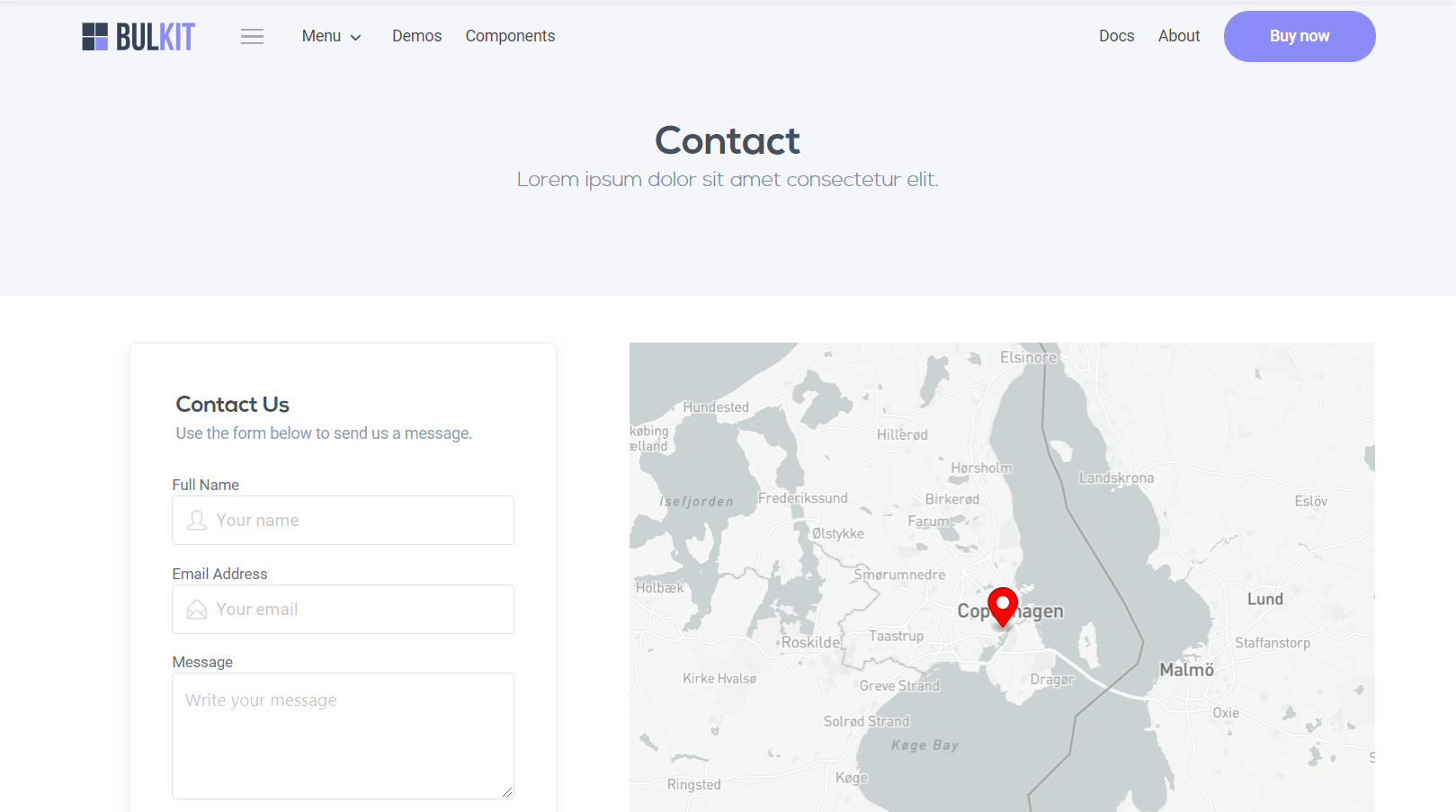Open the Menu navigation item

(321, 36)
